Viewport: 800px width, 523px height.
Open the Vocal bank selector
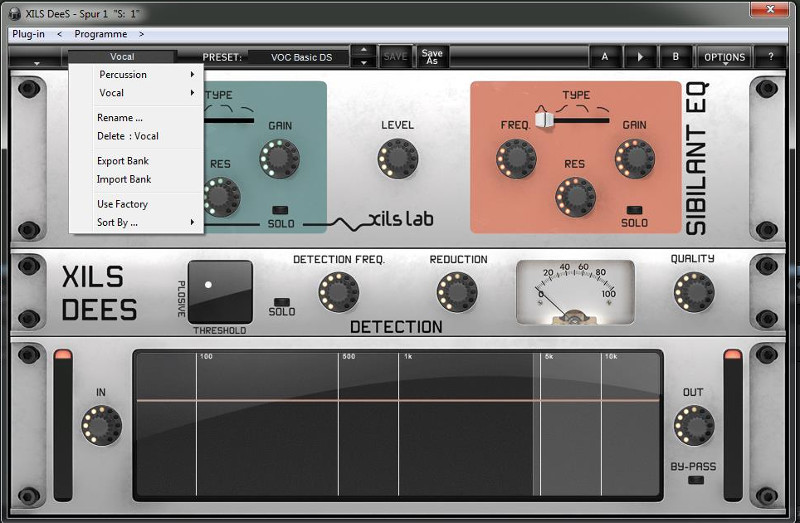122,57
